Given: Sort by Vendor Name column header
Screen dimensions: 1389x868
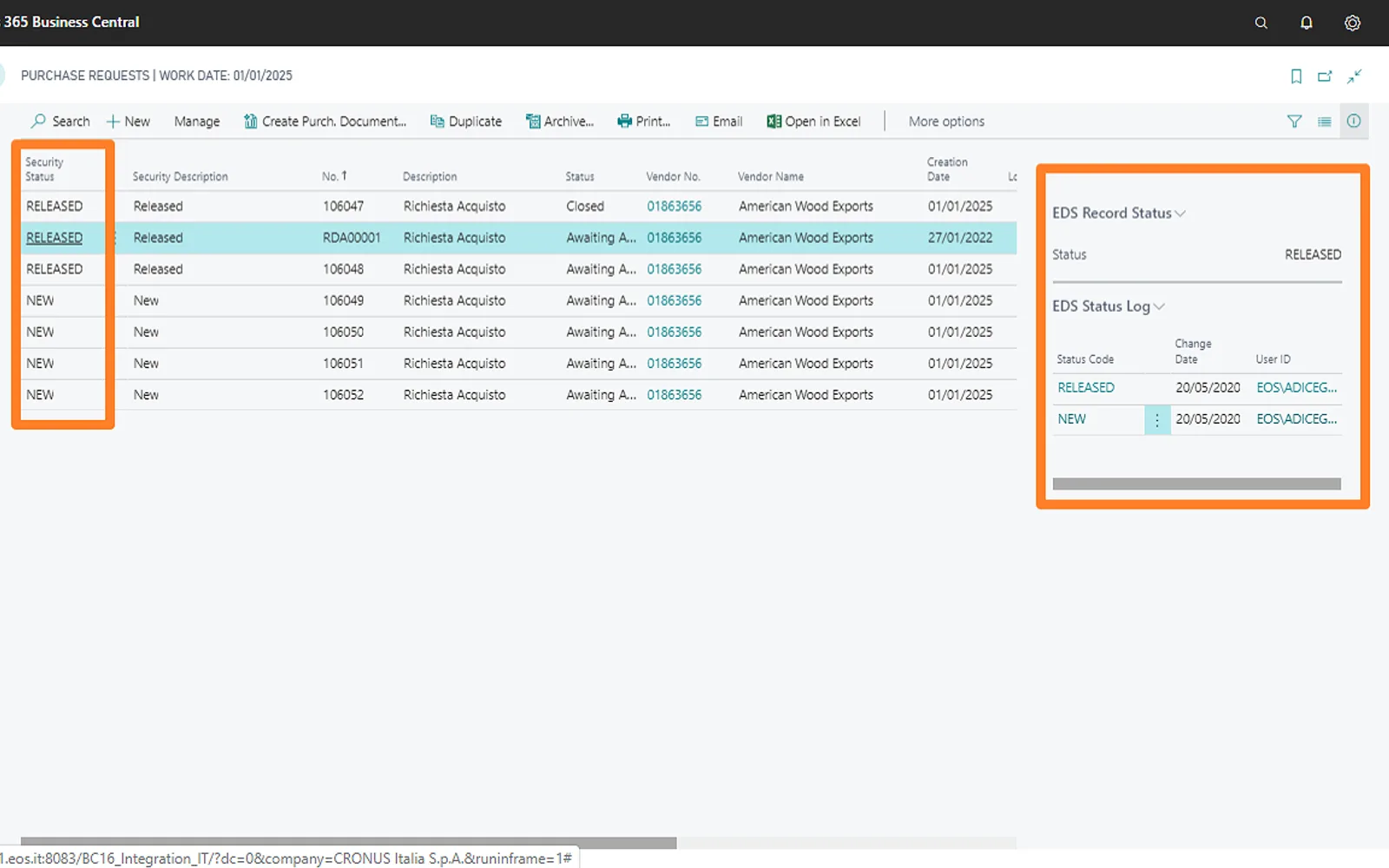Looking at the screenshot, I should pos(771,176).
